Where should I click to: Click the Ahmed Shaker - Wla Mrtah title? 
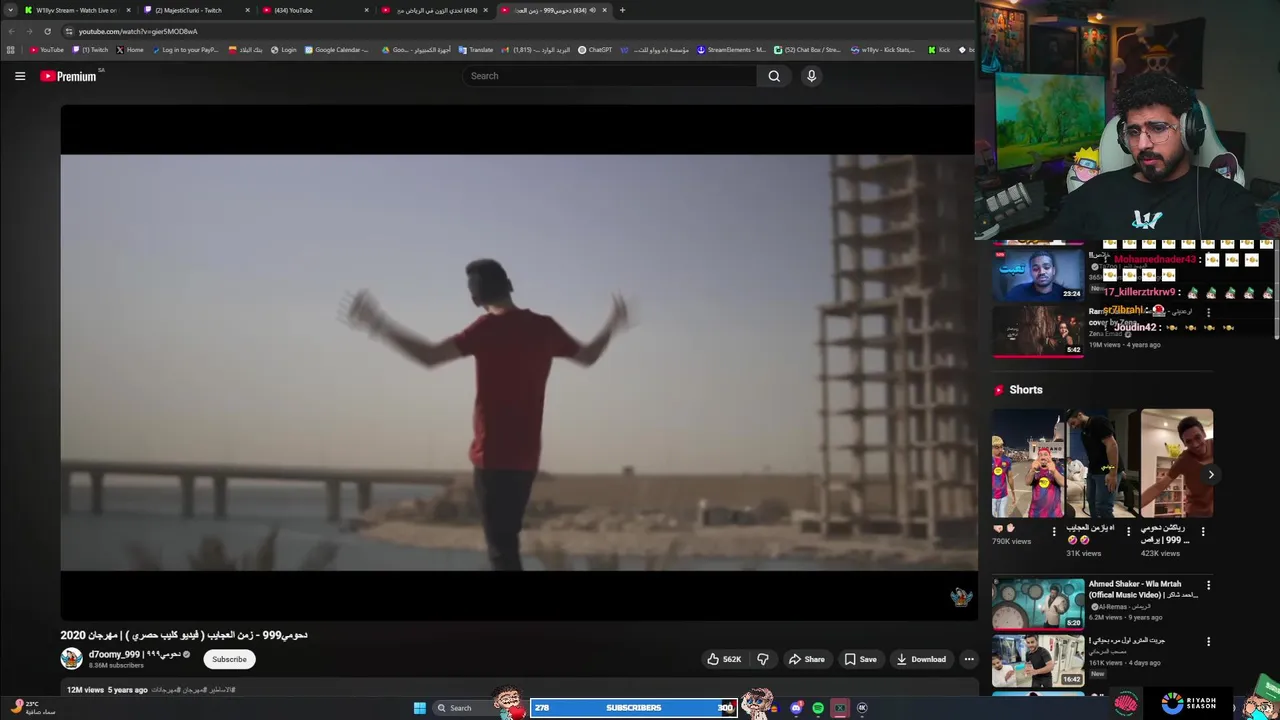(1142, 589)
